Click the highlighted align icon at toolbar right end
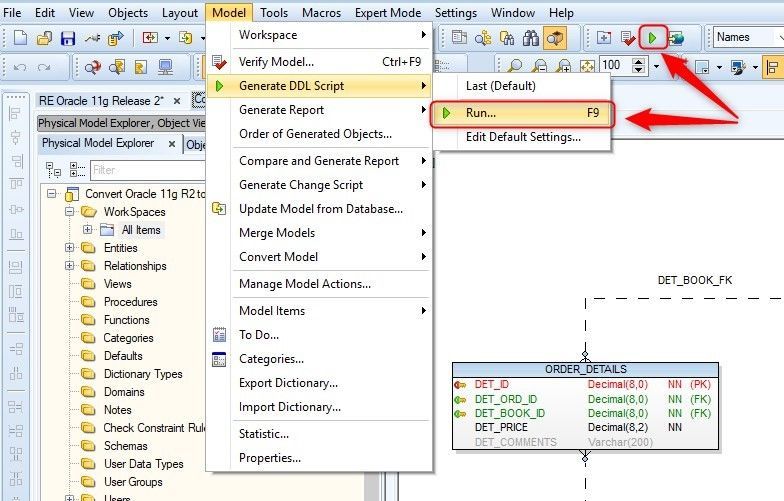The height and width of the screenshot is (501, 784). pos(773,67)
